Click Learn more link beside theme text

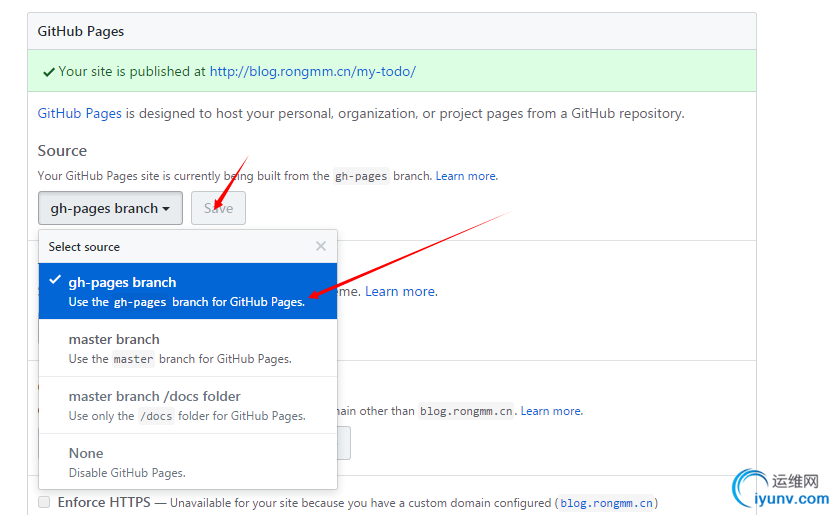[x=401, y=291]
